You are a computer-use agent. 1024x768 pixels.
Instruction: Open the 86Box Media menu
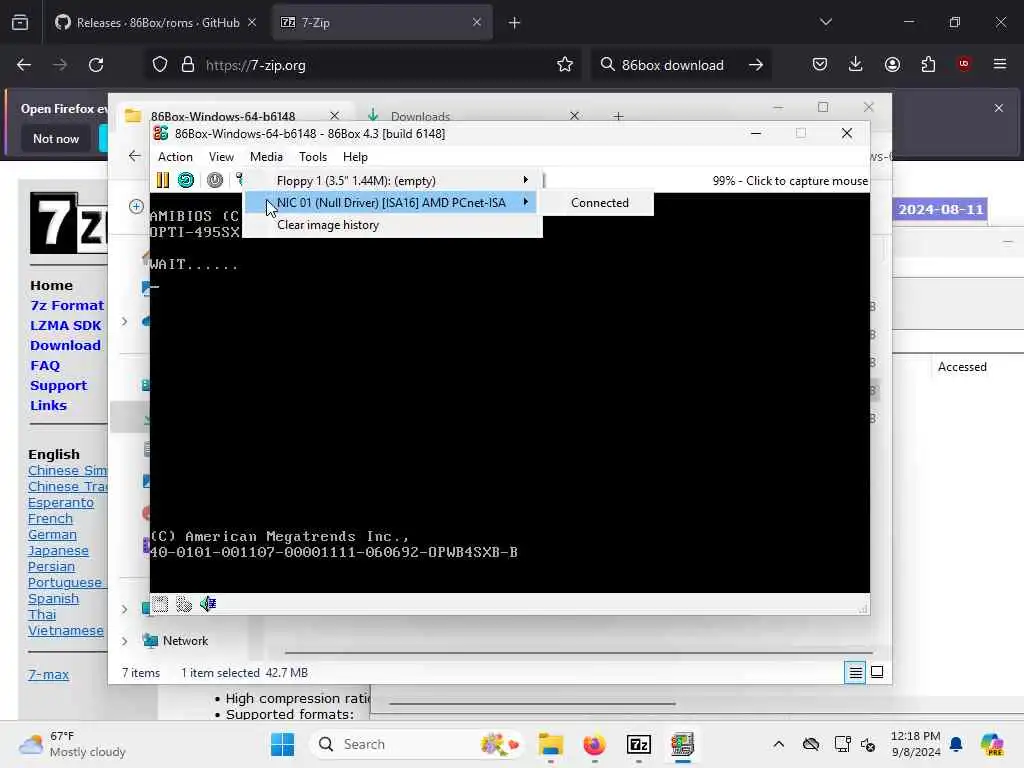click(x=266, y=157)
